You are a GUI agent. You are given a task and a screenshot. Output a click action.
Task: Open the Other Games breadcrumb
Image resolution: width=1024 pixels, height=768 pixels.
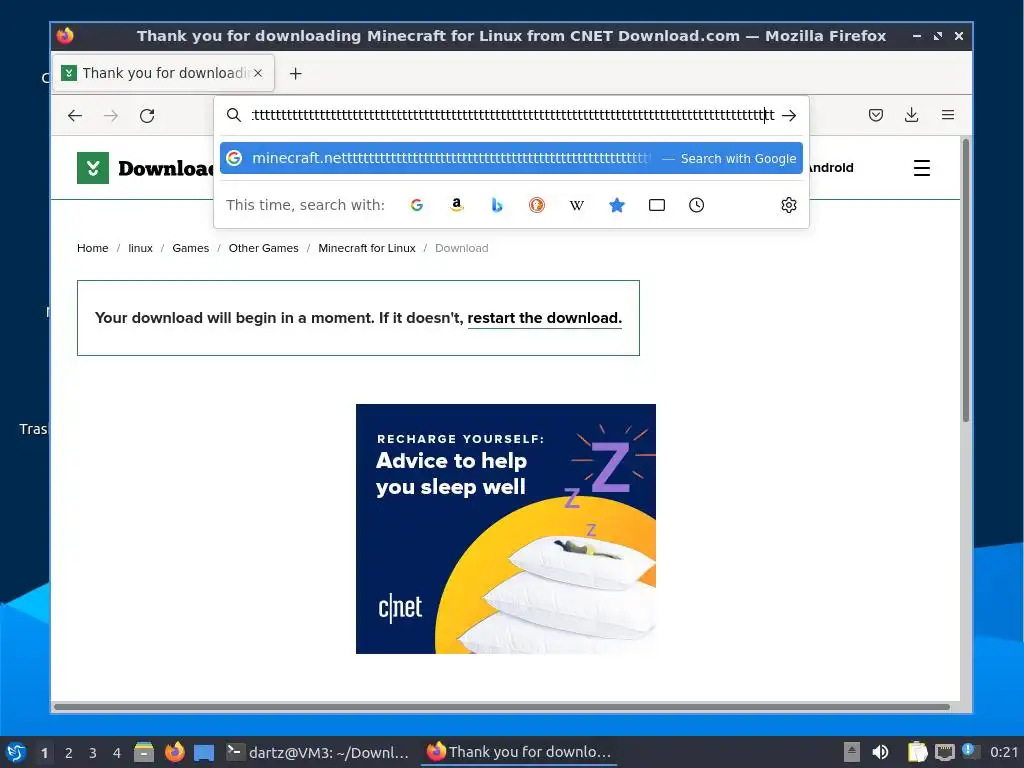coord(263,248)
